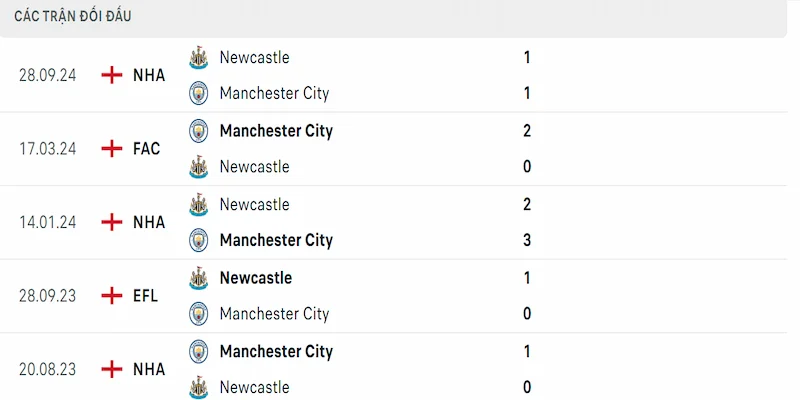
Task: Click Manchester City crest in 20.08.23 match
Action: click(x=199, y=351)
